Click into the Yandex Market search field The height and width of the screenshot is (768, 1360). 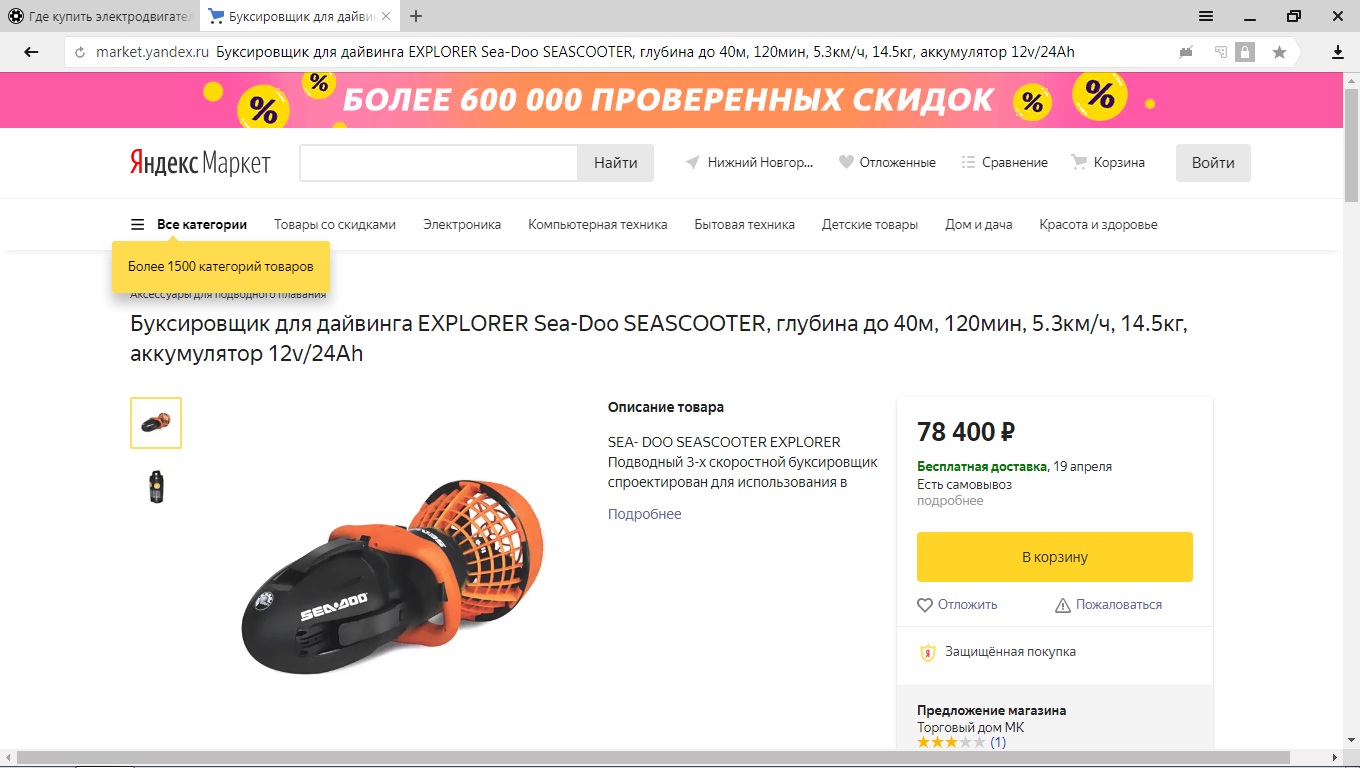pyautogui.click(x=439, y=163)
